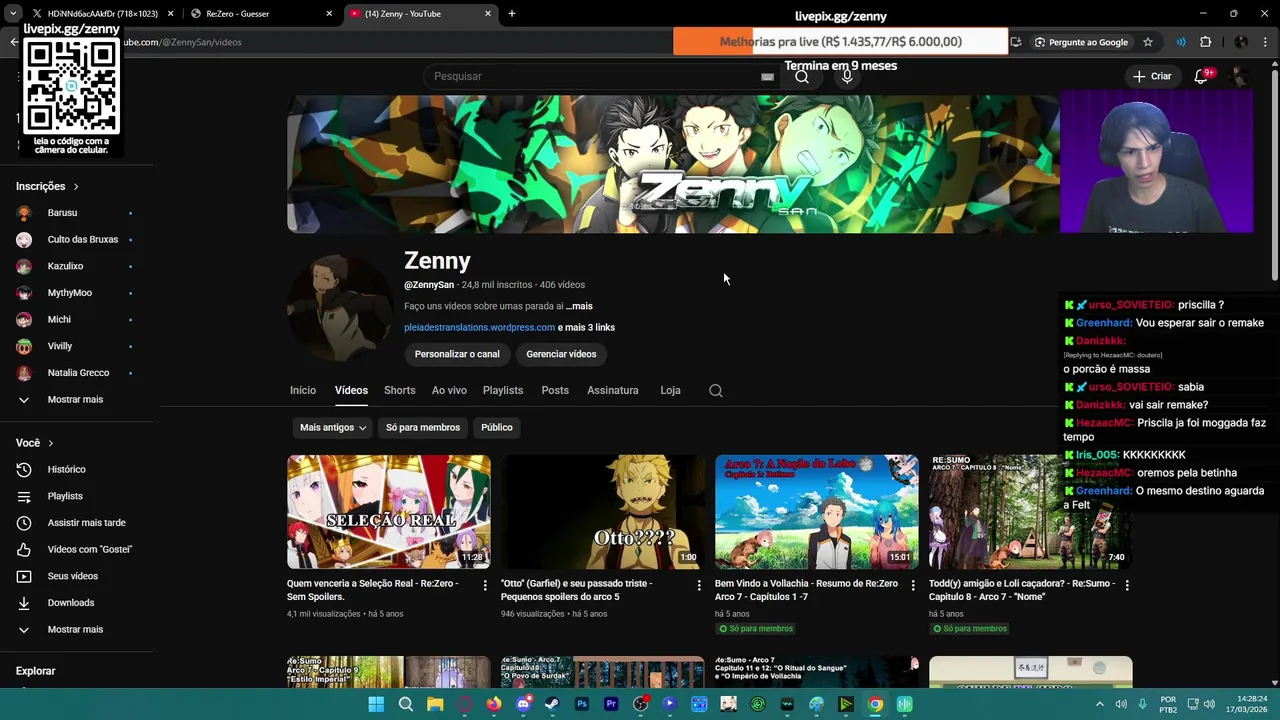Switch to Ao vivo channel tab
The width and height of the screenshot is (1280, 720).
[449, 391]
